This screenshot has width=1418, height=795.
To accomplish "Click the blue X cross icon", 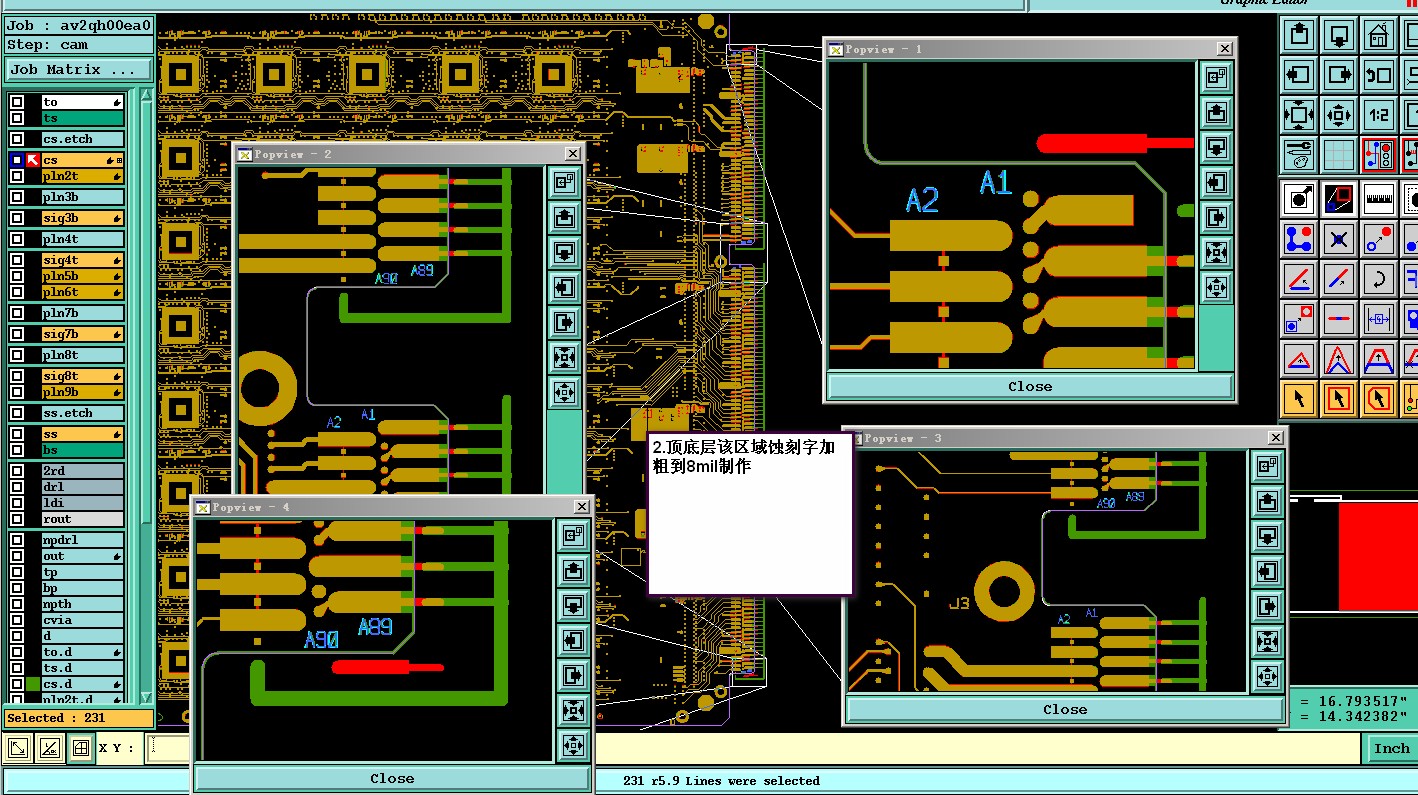I will (1339, 239).
